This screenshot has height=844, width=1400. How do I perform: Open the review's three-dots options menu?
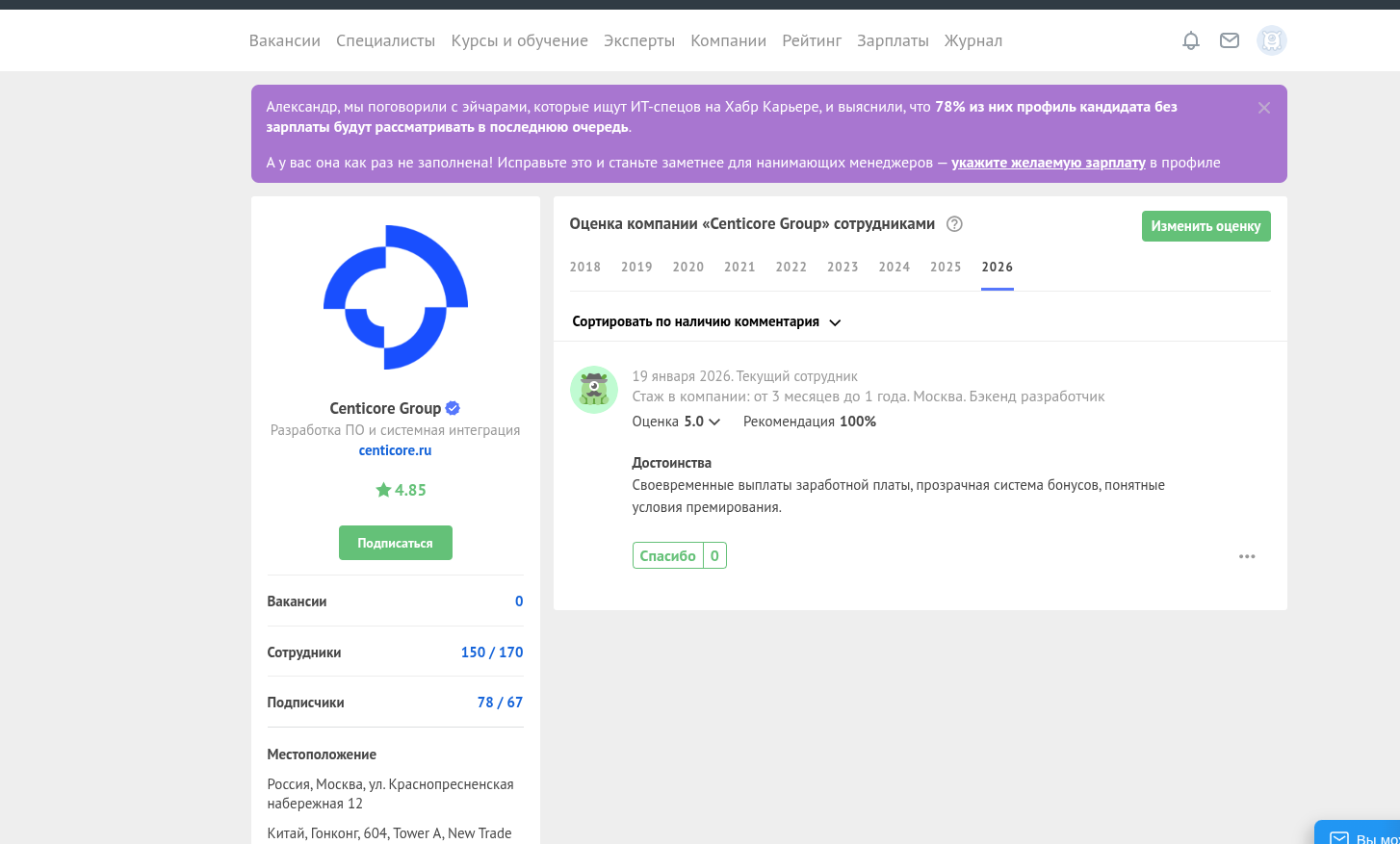pos(1247,556)
